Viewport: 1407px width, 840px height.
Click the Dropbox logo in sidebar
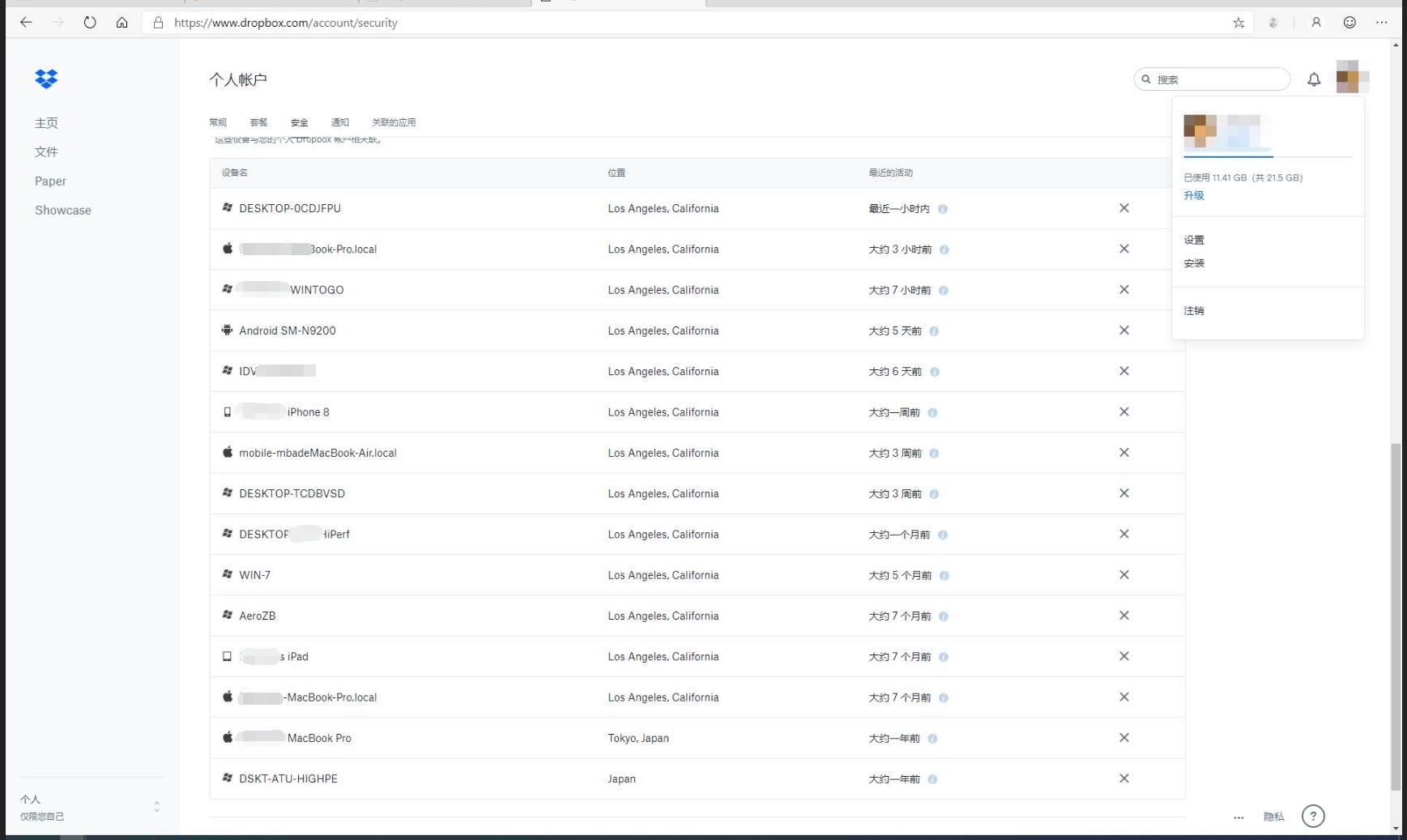coord(46,79)
